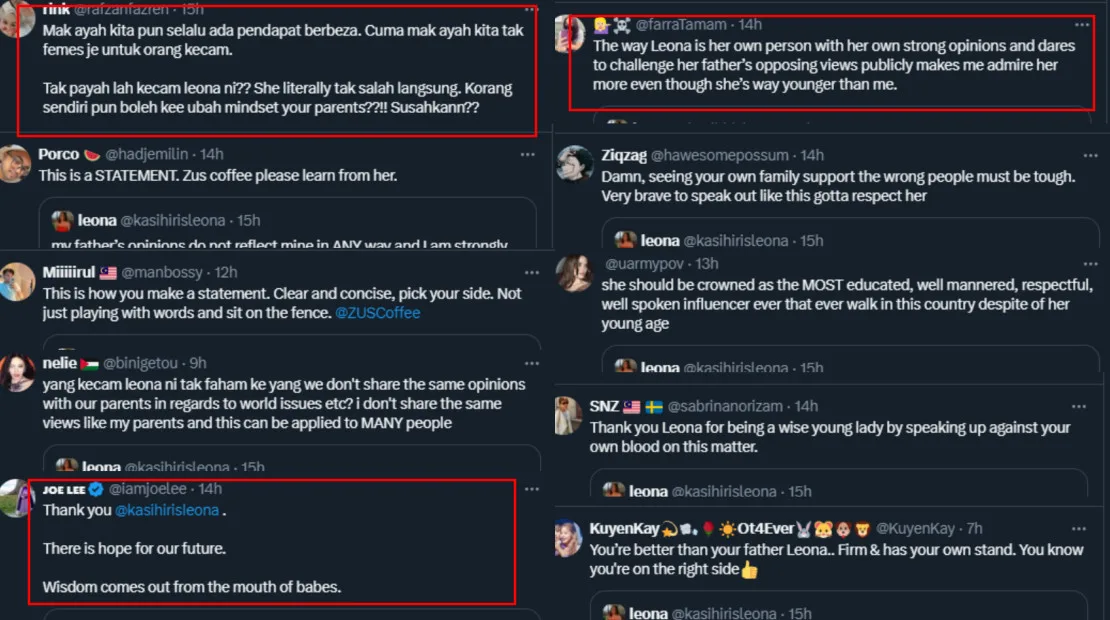Click the @sabrinanorizam username handle

coord(727,406)
